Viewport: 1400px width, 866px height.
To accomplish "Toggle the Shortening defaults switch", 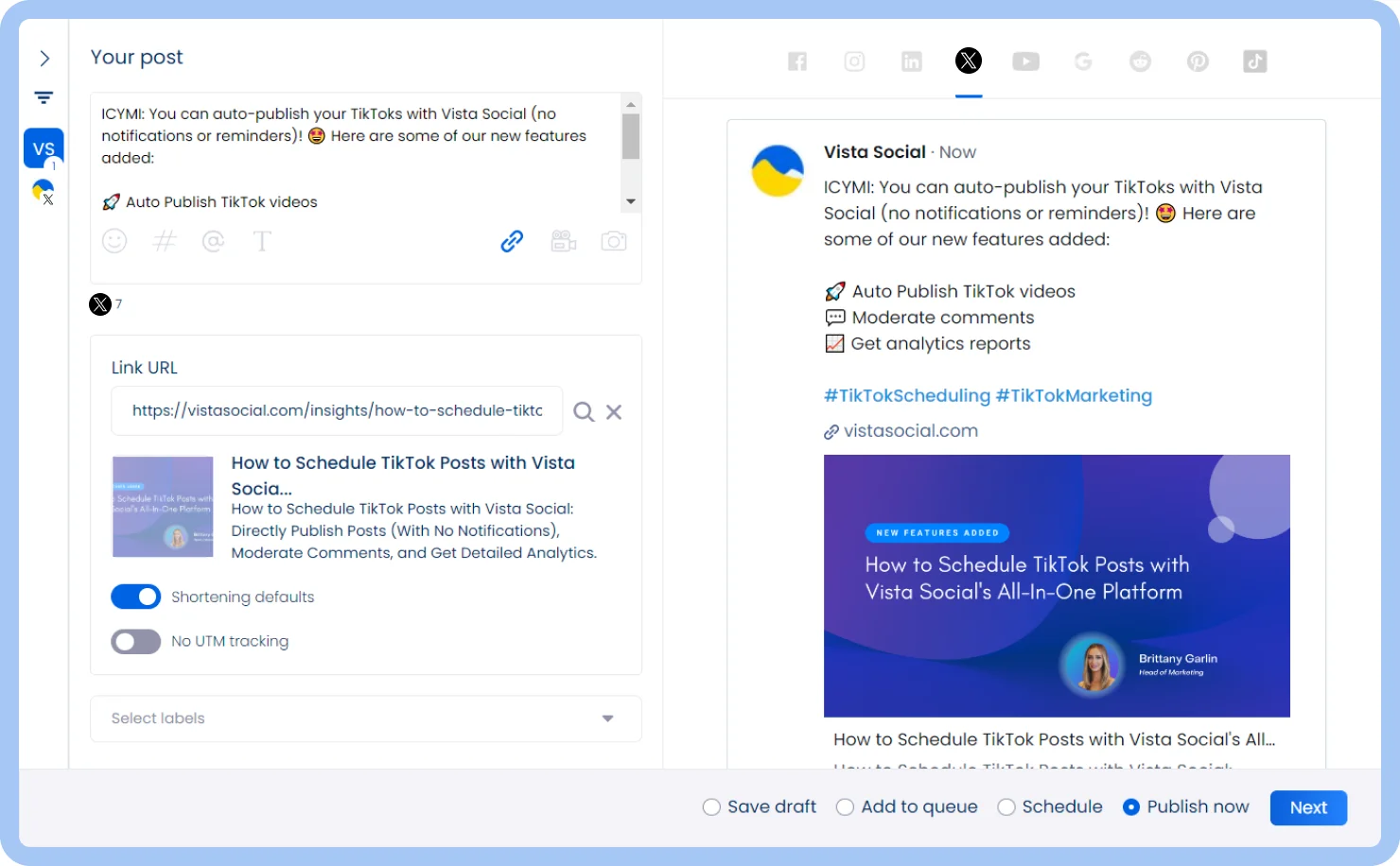I will tap(136, 597).
